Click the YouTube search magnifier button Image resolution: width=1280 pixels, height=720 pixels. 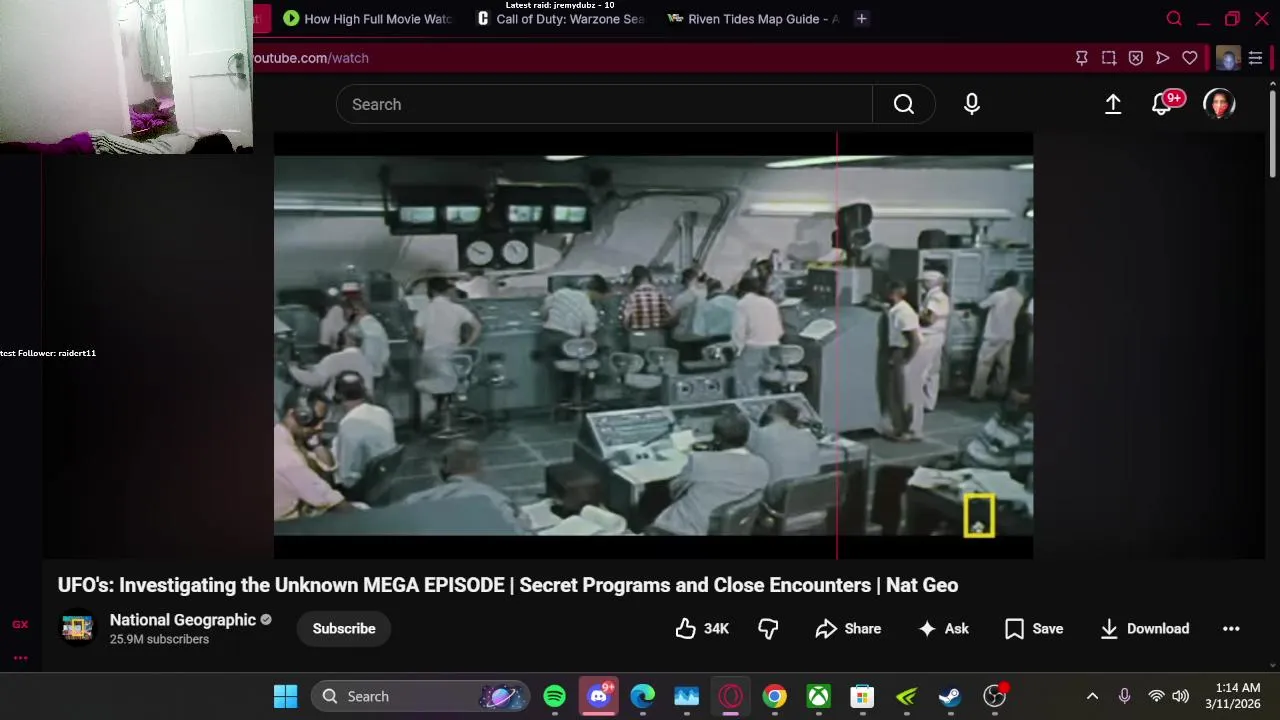[904, 104]
